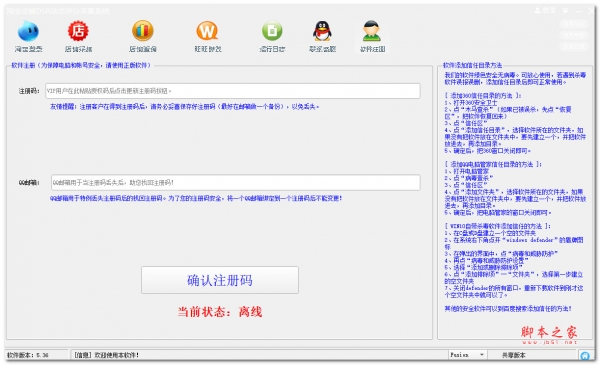Click the WIN10自带杀毒软件 heading text
600x365 pixels.
click(x=497, y=226)
